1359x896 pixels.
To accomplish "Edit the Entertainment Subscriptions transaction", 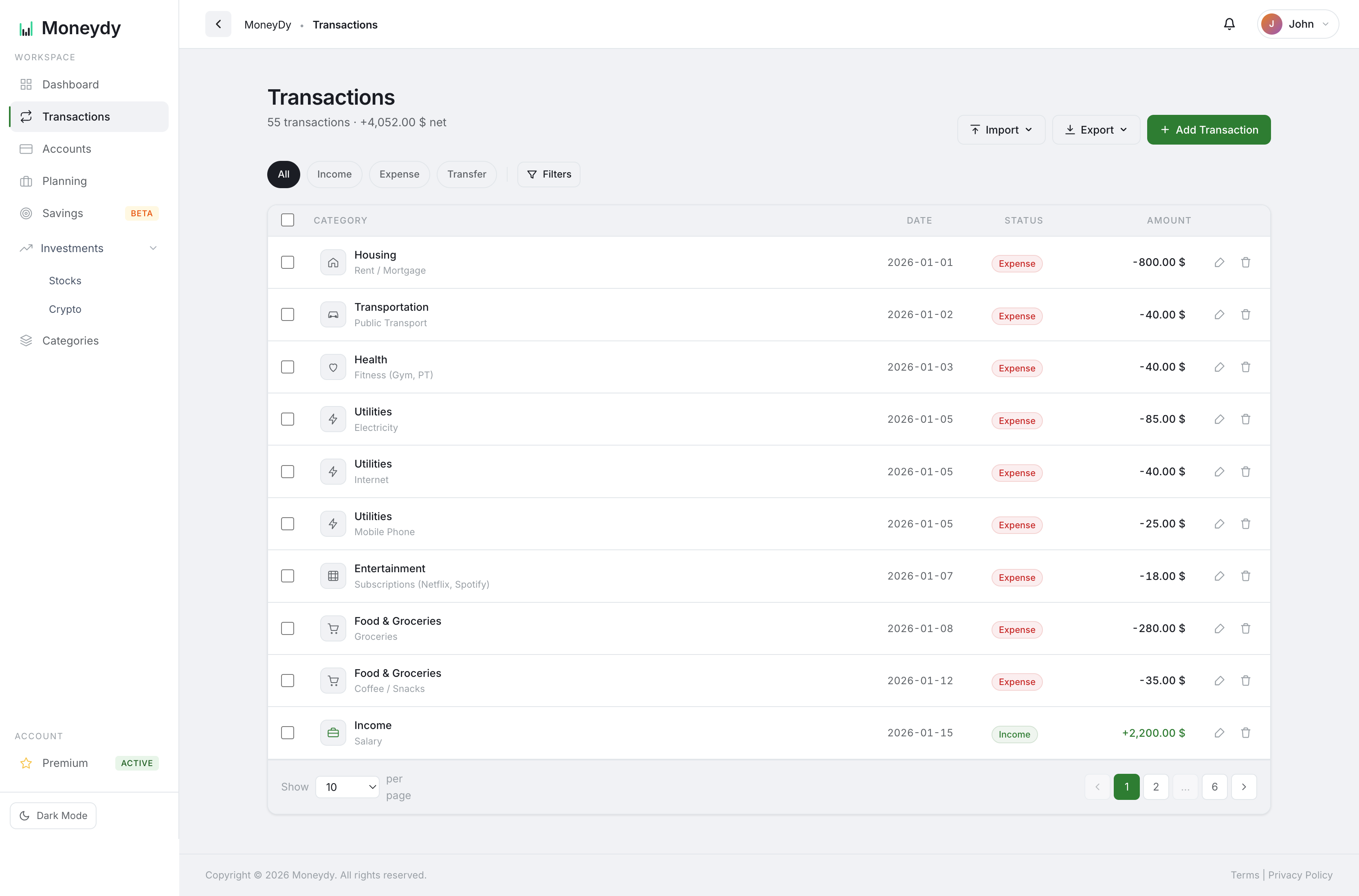I will point(1219,576).
